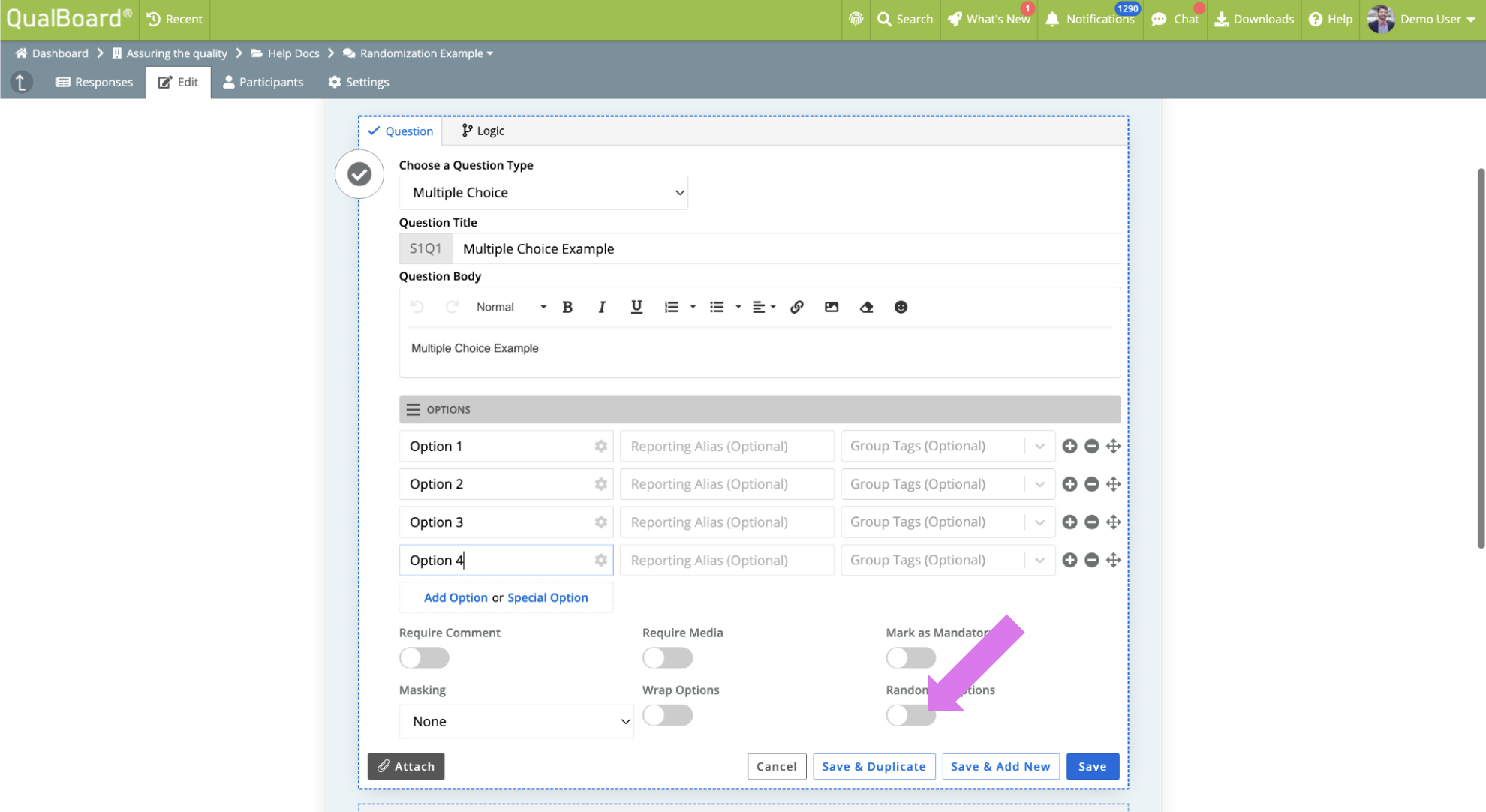
Task: Open the Participants tab
Action: point(263,82)
